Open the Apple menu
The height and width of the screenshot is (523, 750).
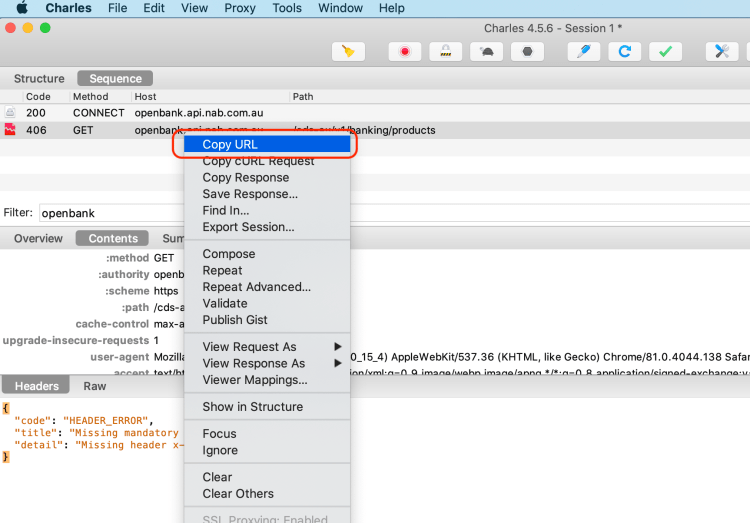click(21, 8)
